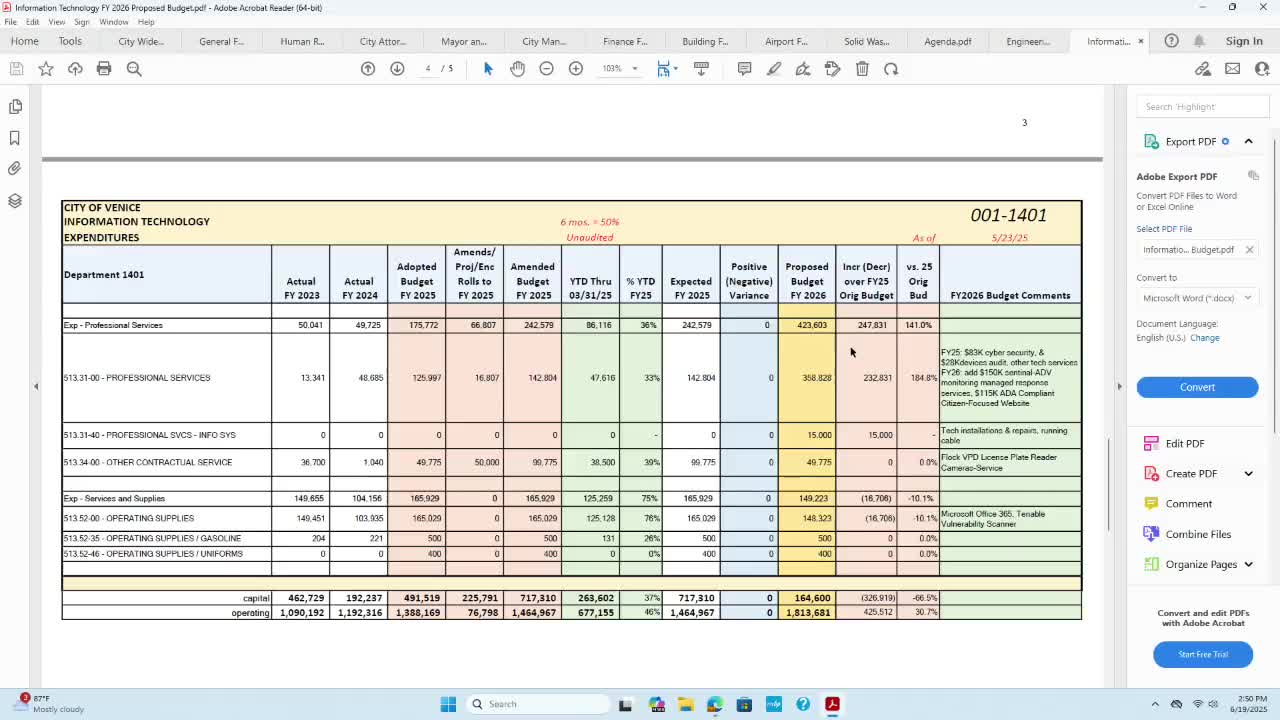The height and width of the screenshot is (720, 1280).
Task: Open the View menu
Action: click(57, 22)
